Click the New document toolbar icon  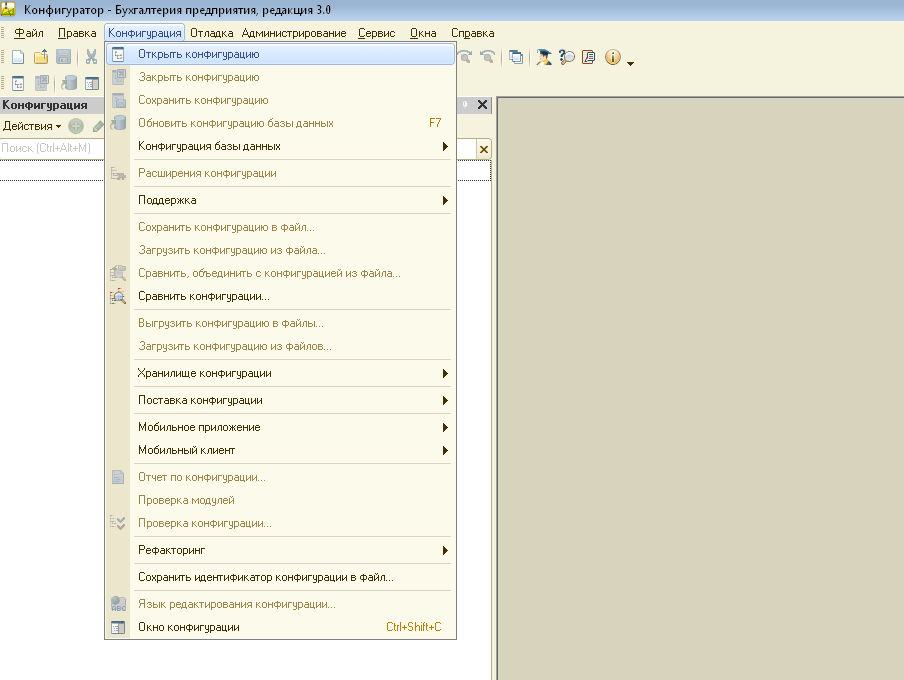tap(18, 57)
